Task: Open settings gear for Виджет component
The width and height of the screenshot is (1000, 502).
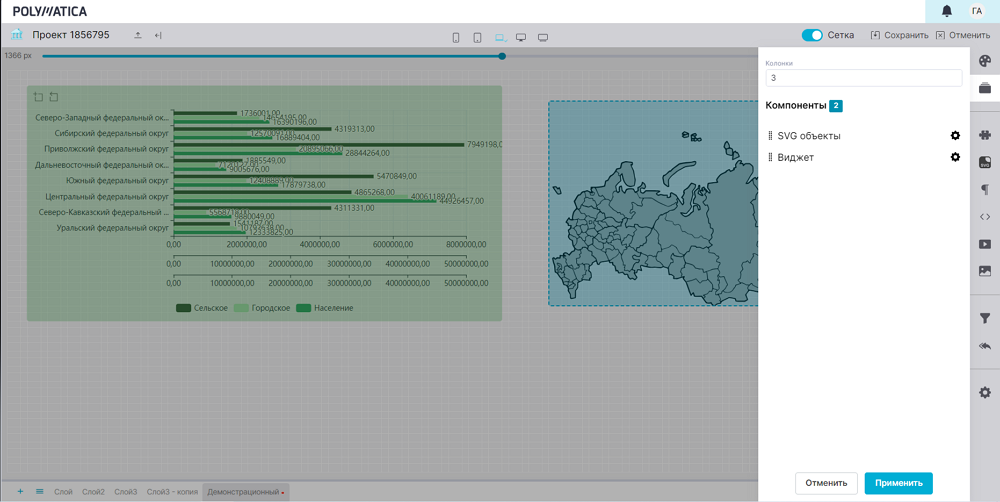Action: (955, 157)
